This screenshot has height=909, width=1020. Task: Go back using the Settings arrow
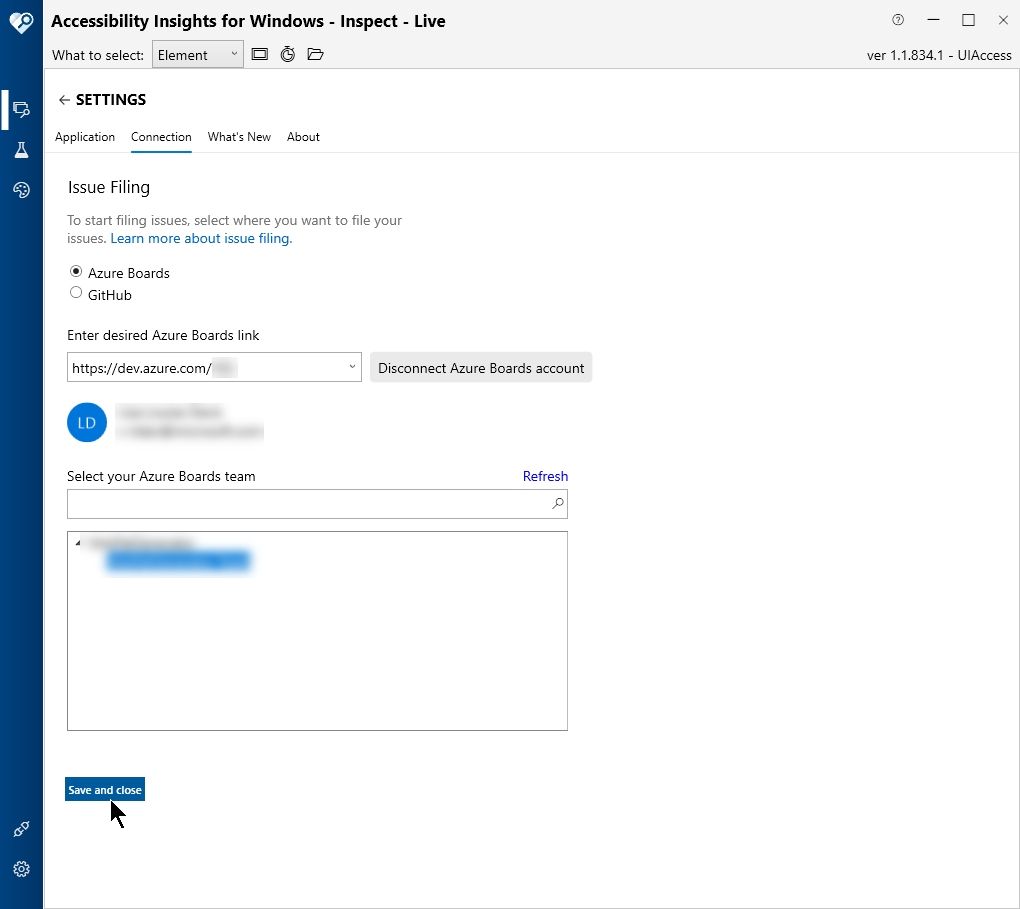[x=64, y=100]
